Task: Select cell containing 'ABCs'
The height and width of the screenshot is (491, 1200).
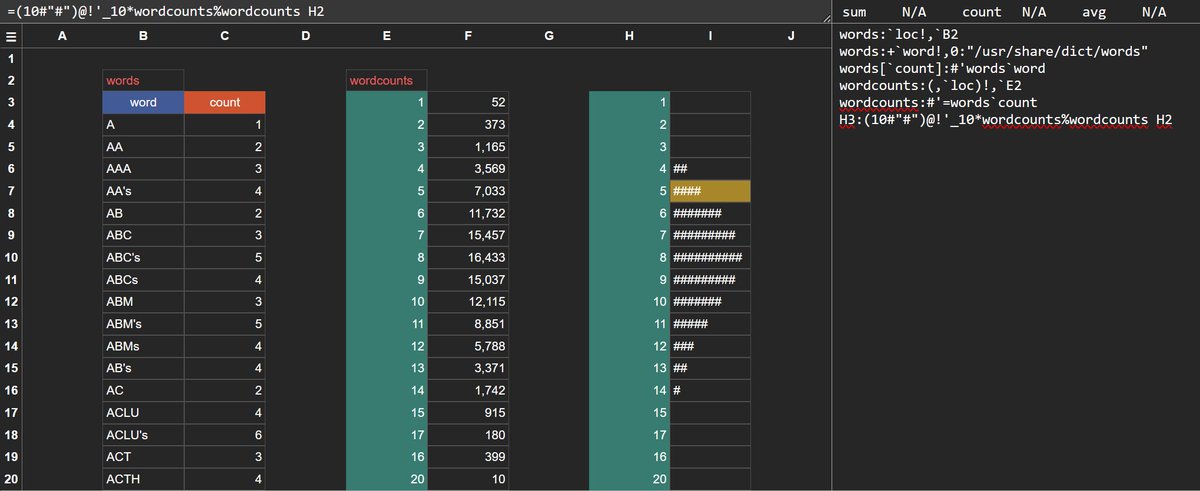Action: click(143, 278)
